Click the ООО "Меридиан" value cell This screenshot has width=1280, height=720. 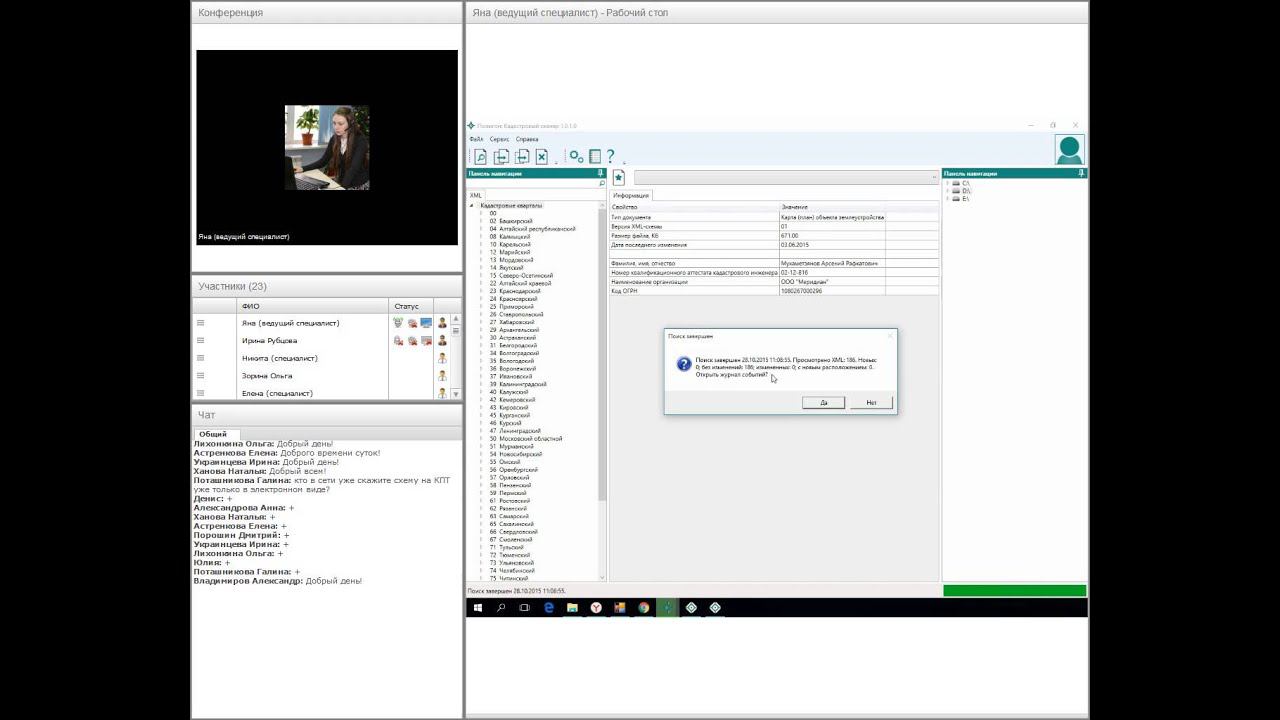tap(832, 282)
